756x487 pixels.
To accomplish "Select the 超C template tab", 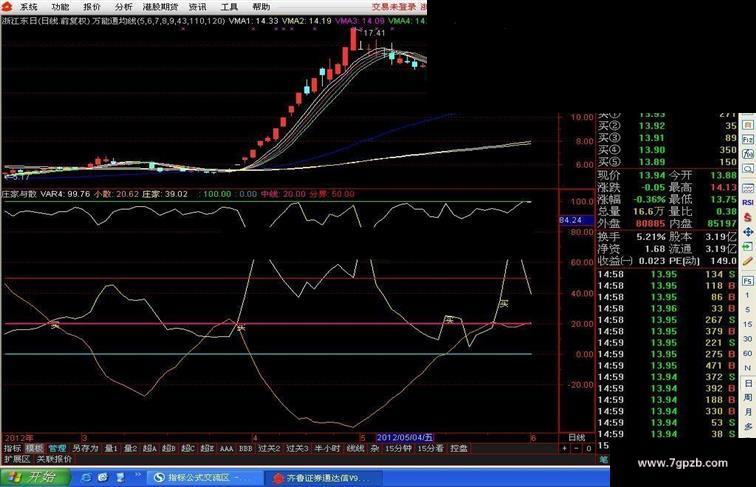I will (188, 448).
